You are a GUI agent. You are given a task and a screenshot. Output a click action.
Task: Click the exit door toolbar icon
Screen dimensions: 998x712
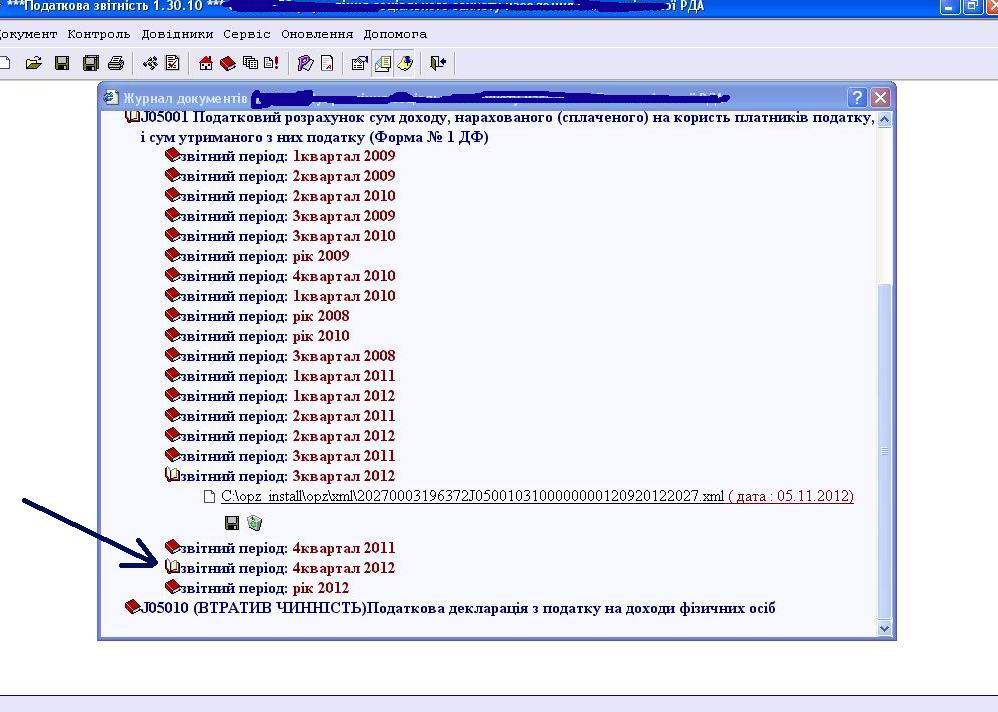(437, 63)
